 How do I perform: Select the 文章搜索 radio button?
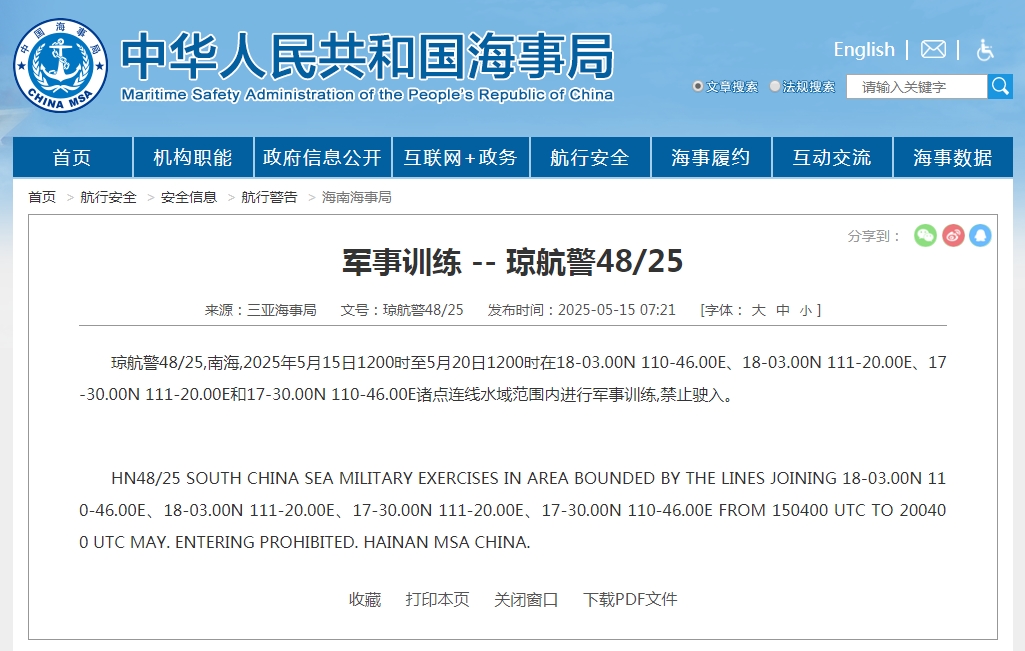click(x=698, y=87)
